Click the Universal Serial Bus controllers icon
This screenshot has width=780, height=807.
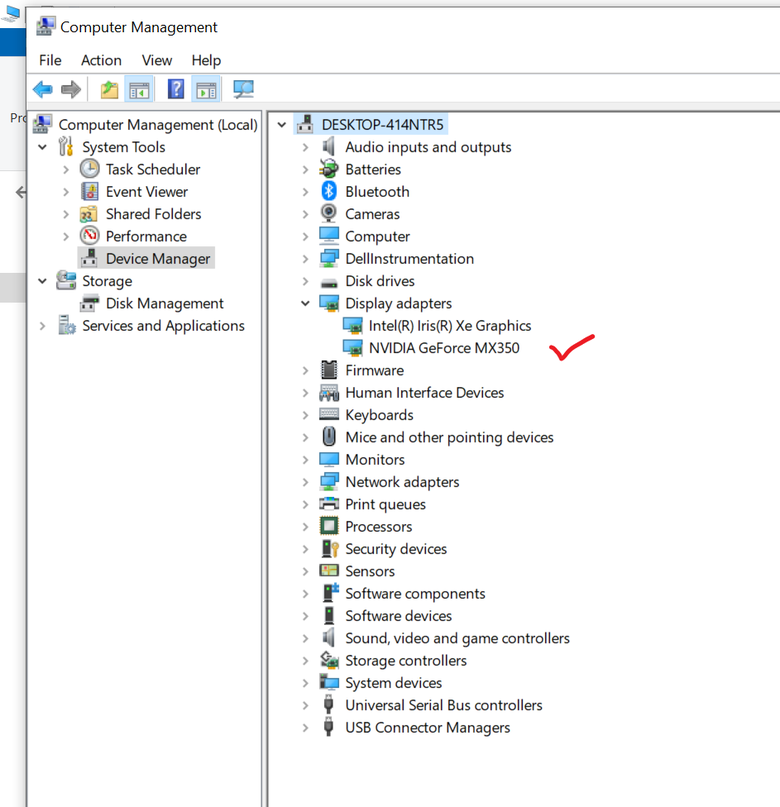coord(329,705)
